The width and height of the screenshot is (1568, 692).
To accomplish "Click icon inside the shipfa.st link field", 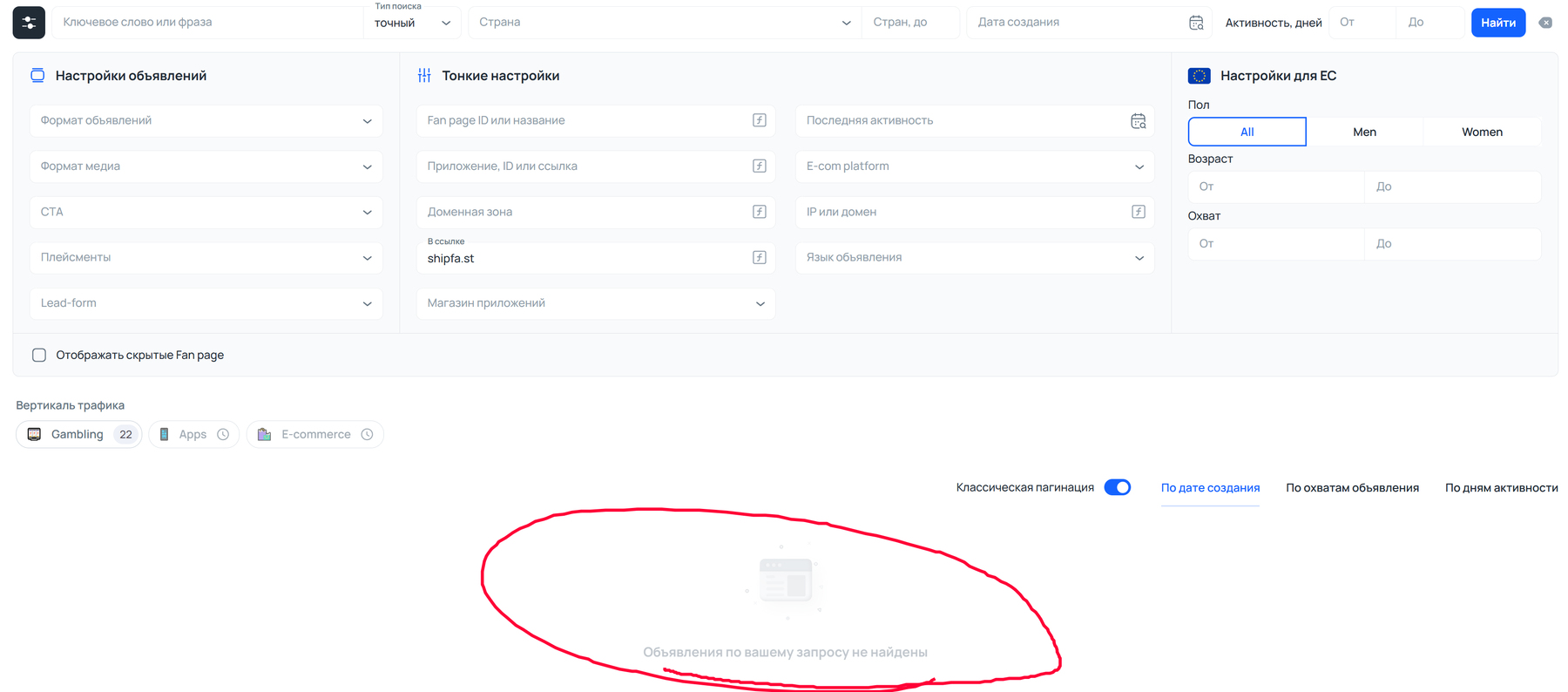I will [x=760, y=257].
